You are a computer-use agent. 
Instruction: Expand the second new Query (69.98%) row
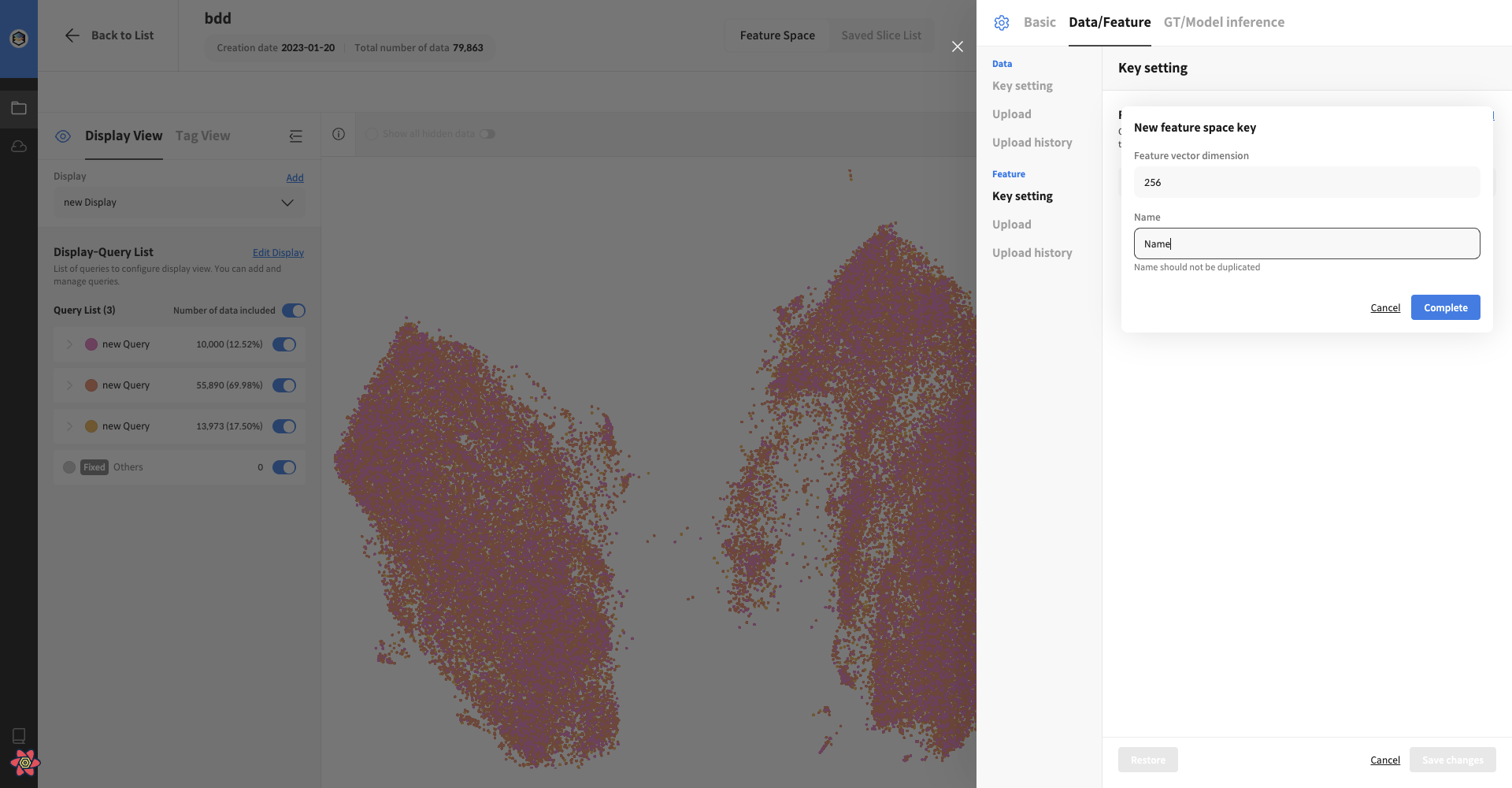[x=69, y=385]
